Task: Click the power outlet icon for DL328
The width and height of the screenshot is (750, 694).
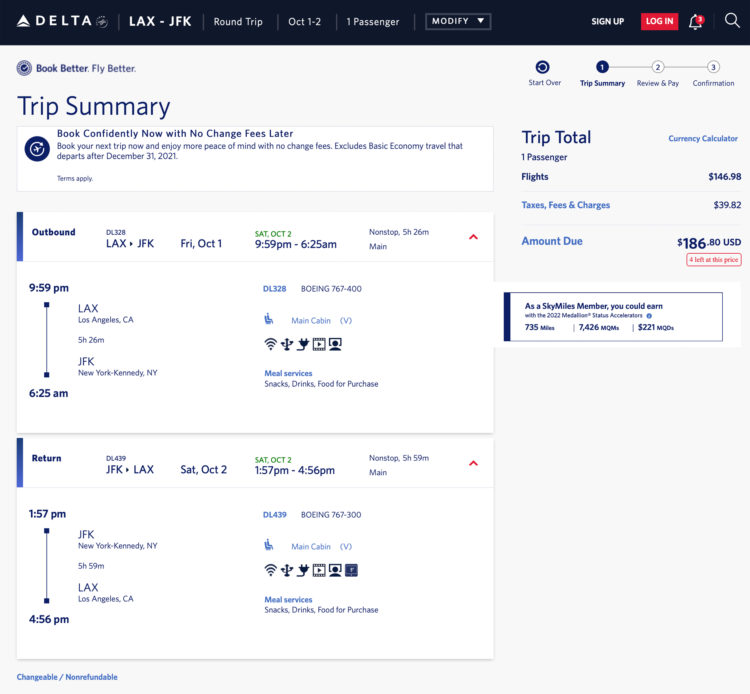Action: (303, 344)
